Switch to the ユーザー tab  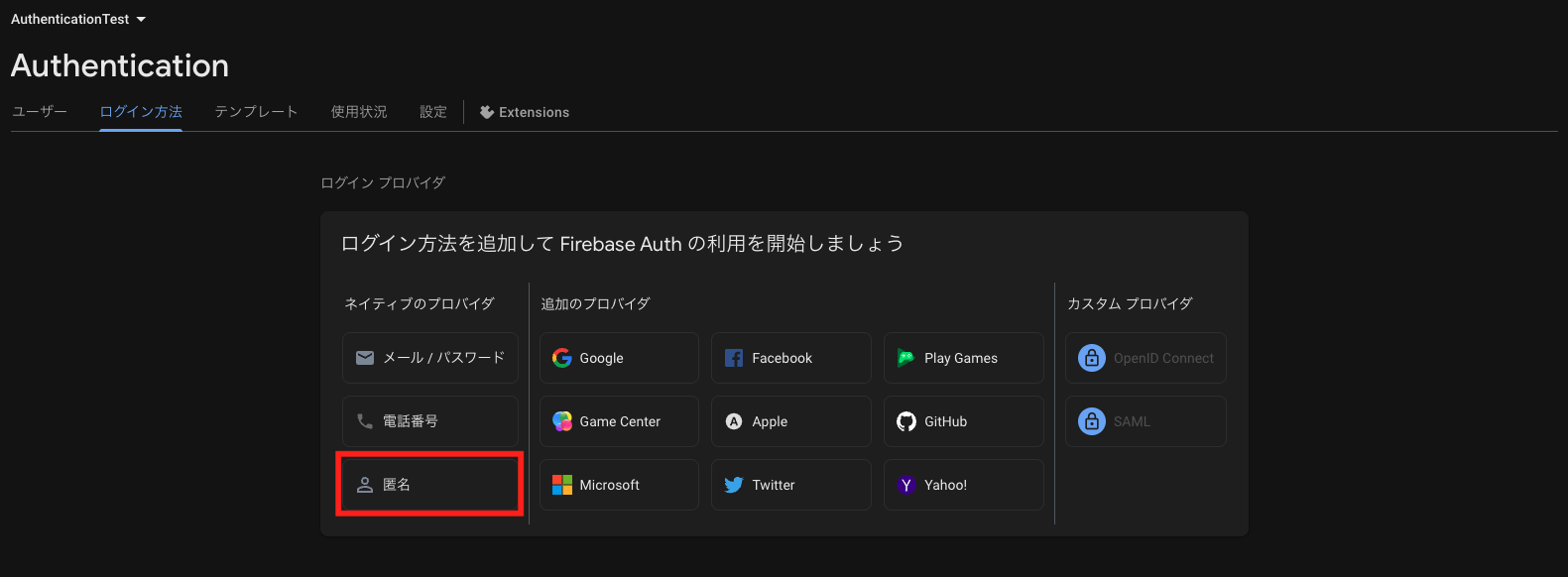click(x=40, y=112)
